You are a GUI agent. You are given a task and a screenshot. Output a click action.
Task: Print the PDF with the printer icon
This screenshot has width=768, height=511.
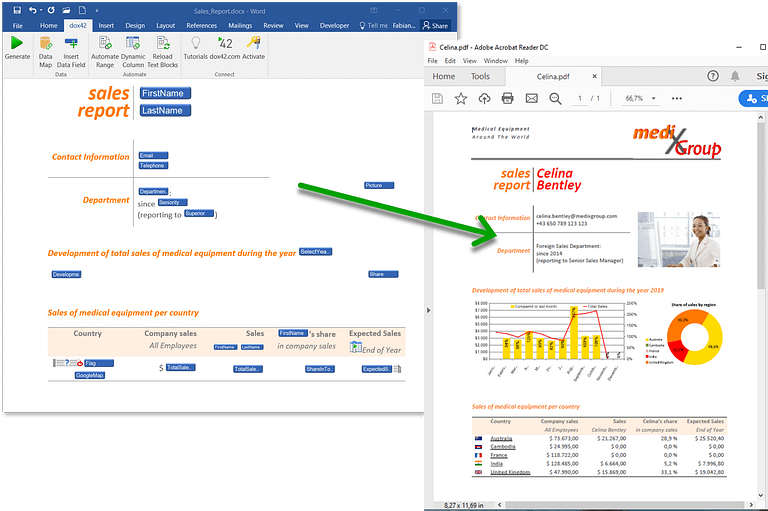[x=507, y=98]
